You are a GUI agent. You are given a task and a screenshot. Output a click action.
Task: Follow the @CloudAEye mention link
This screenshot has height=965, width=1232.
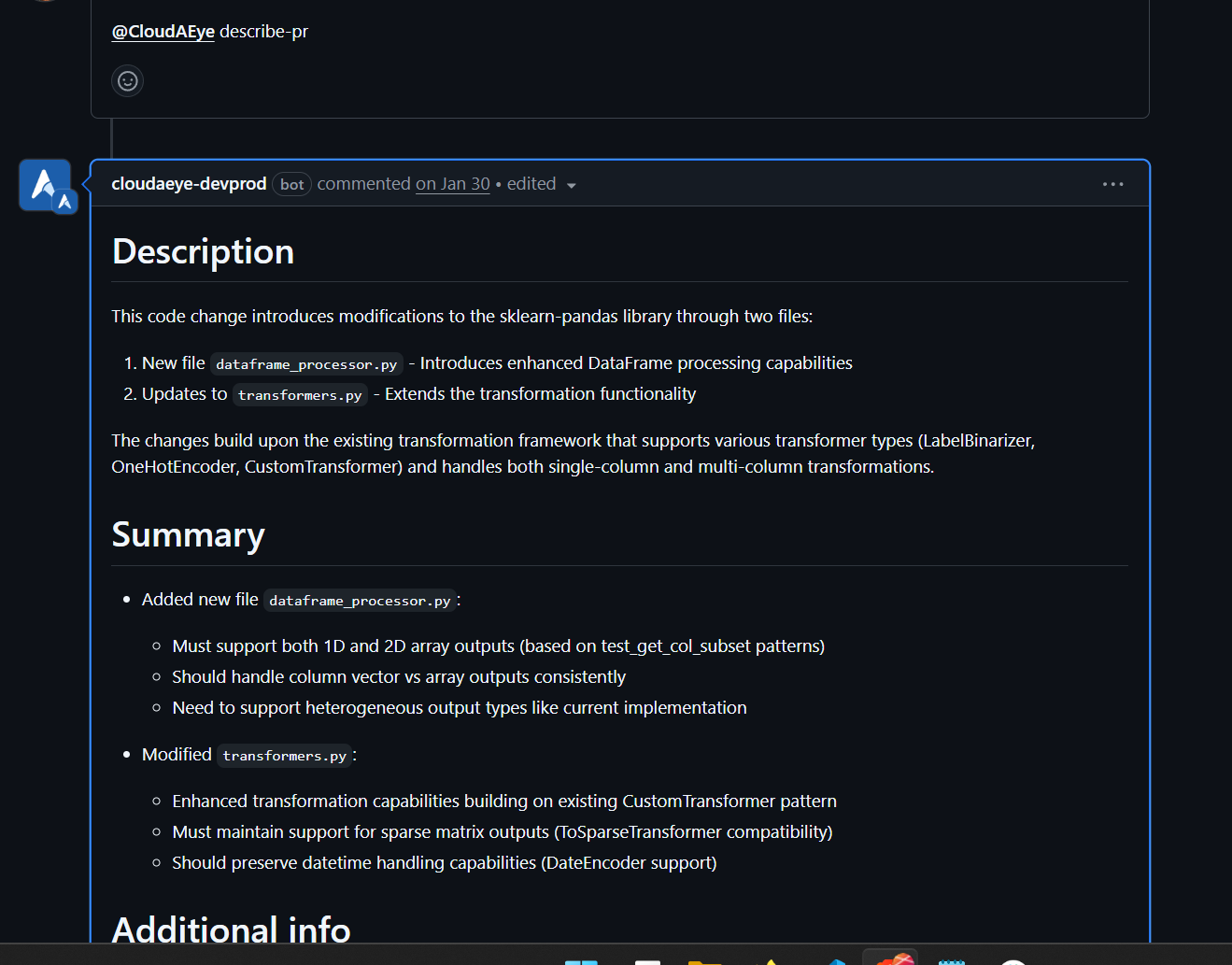pos(163,32)
